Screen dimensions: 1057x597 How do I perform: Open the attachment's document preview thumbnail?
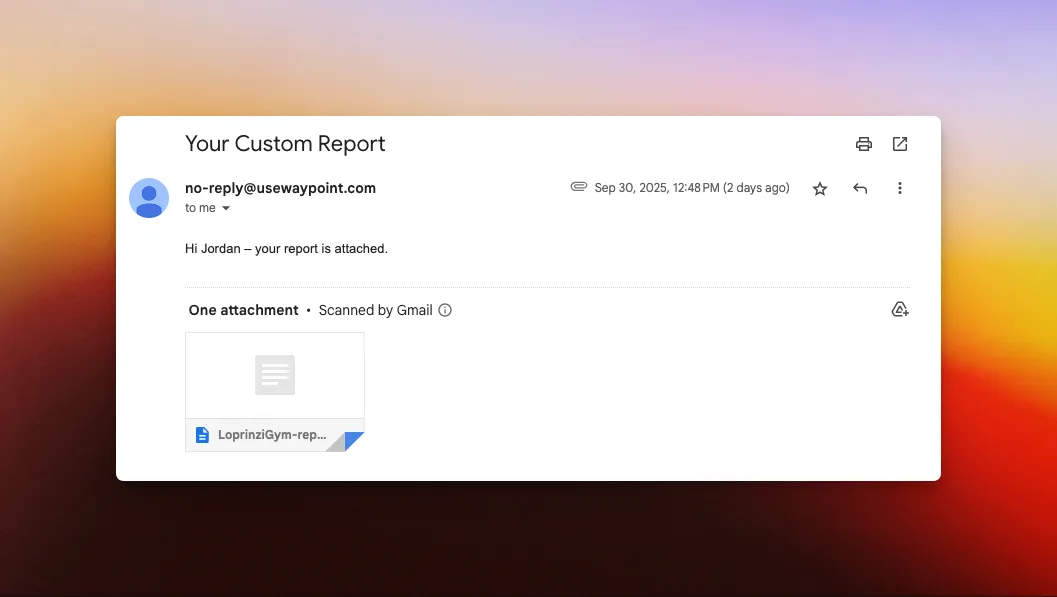tap(275, 375)
